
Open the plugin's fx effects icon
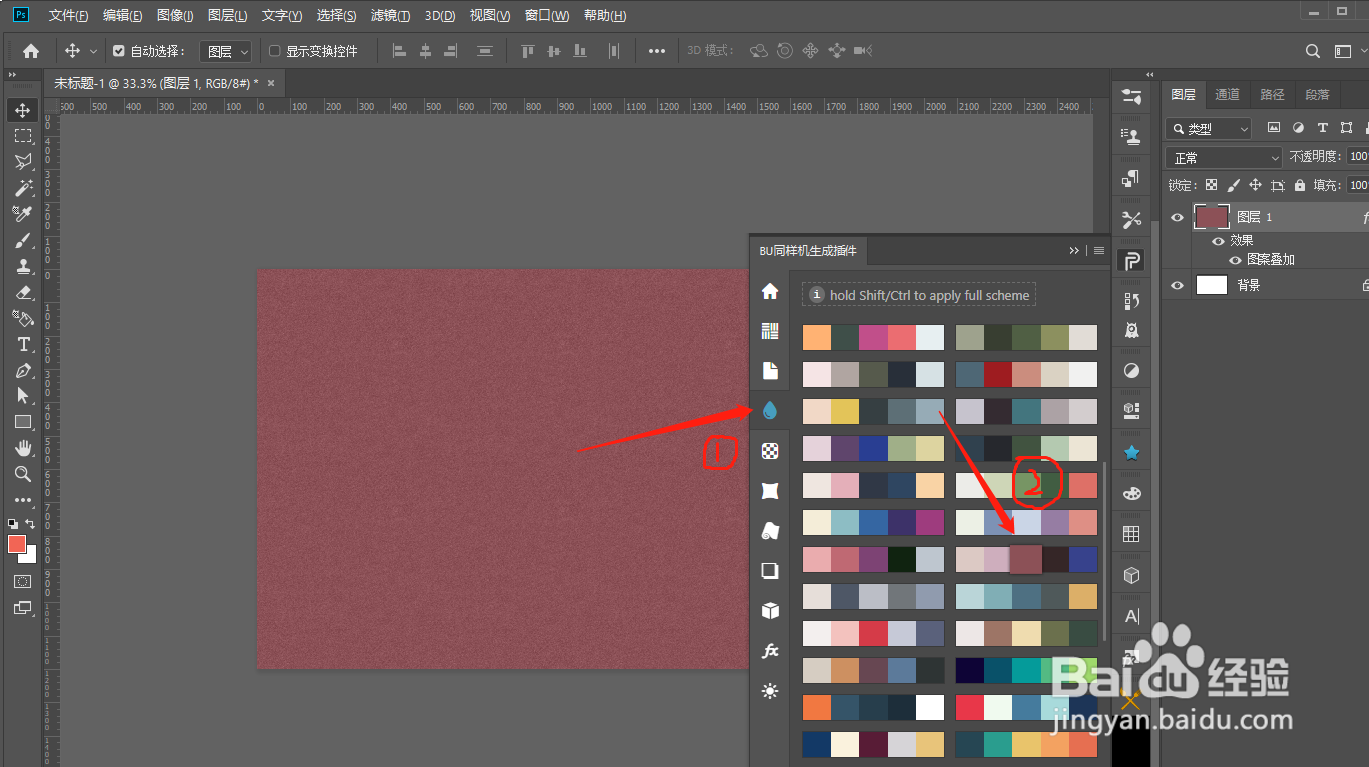pyautogui.click(x=770, y=651)
